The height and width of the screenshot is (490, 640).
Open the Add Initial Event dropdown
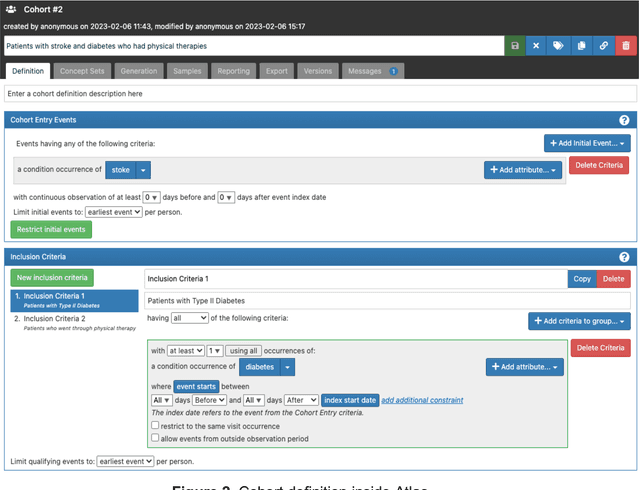tap(587, 144)
